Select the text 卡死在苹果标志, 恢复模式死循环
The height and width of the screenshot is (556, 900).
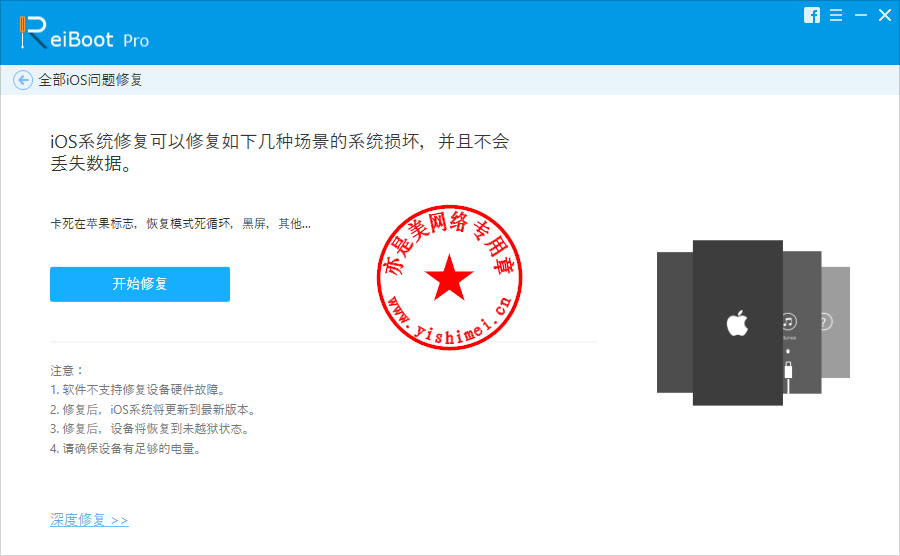click(x=141, y=224)
